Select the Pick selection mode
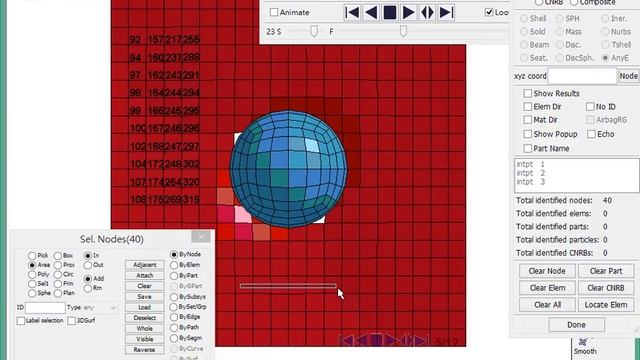640x360 pixels. tap(32, 256)
